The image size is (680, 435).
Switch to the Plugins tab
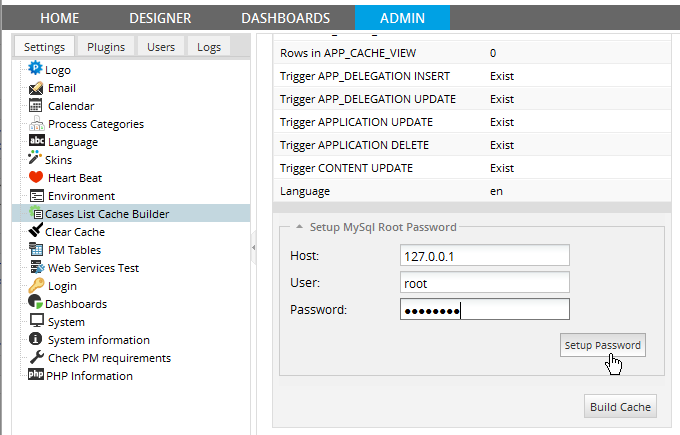point(106,47)
